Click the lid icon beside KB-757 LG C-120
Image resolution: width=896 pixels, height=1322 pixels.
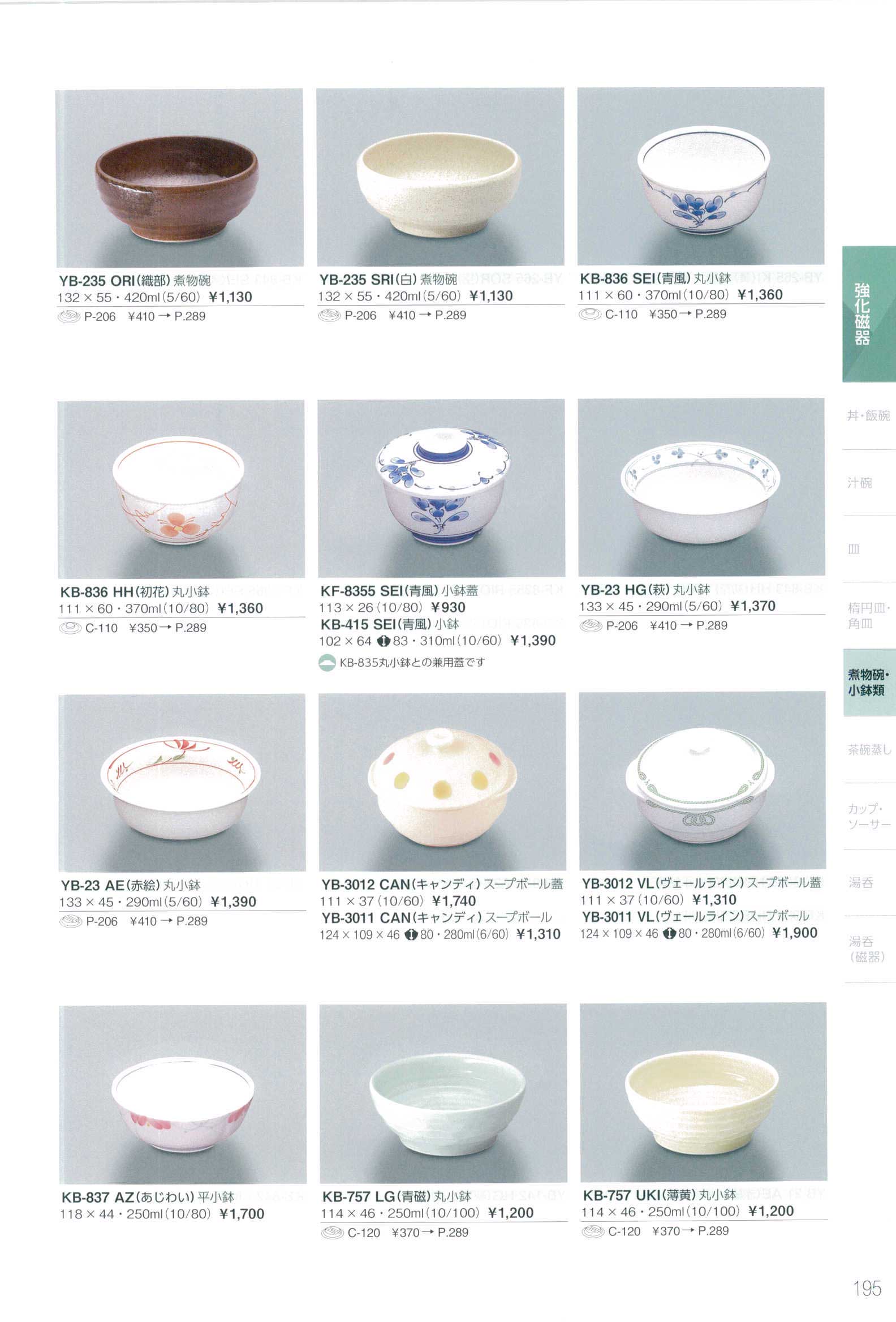(x=332, y=1233)
